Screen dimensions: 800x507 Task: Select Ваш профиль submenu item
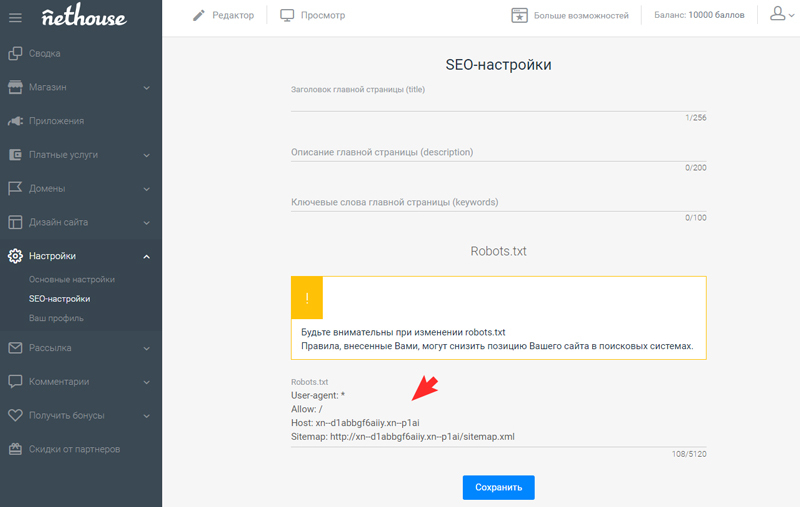pyautogui.click(x=56, y=318)
